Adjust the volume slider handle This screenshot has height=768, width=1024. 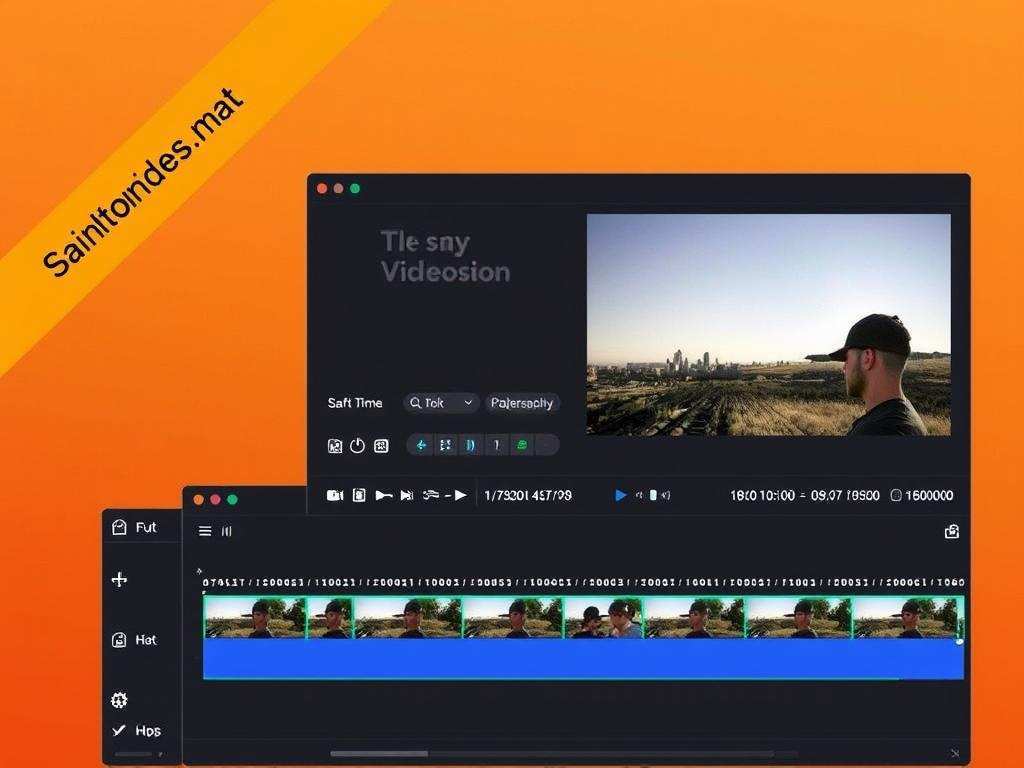[x=652, y=496]
